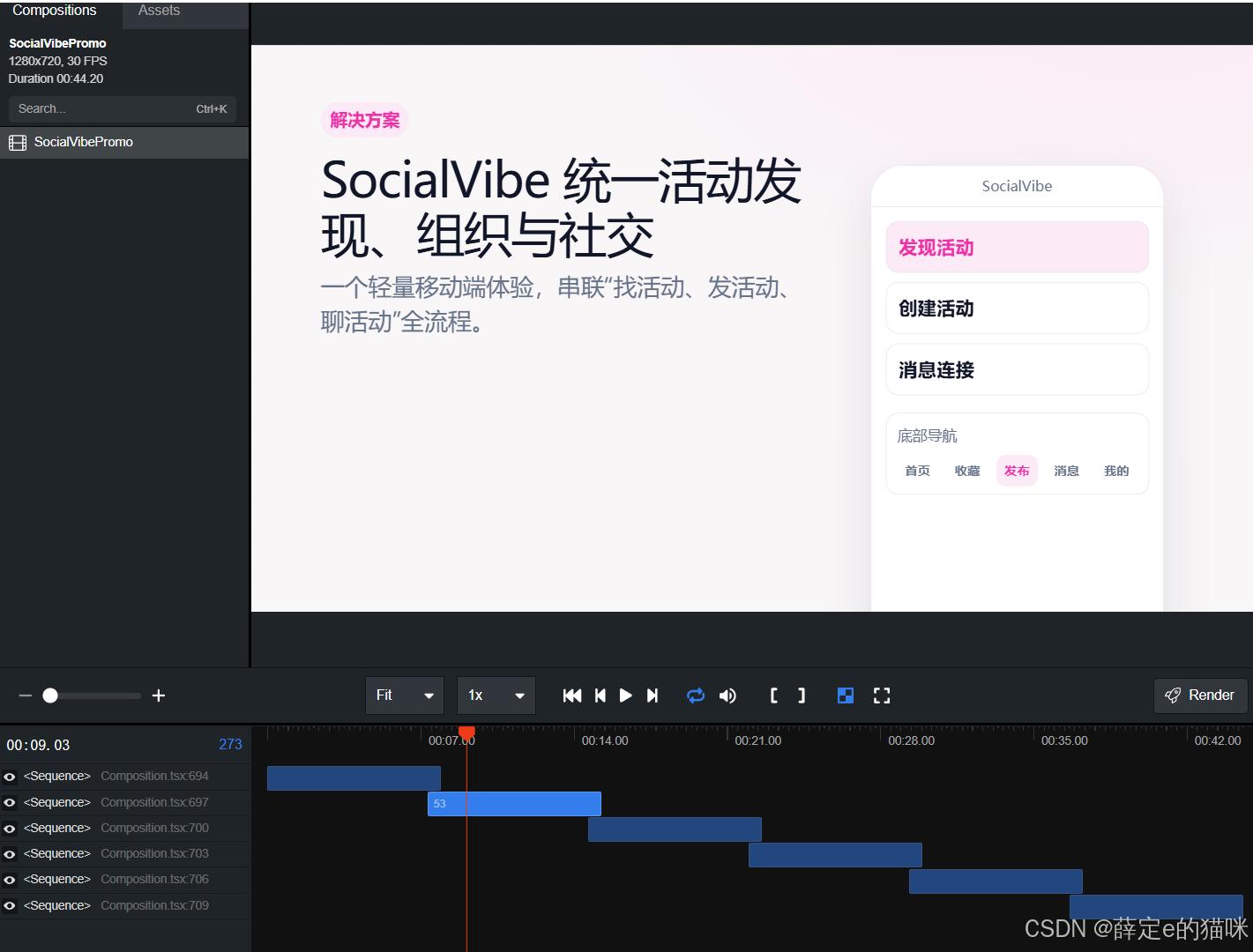Hide the Composition.tsx:694 sequence
This screenshot has height=952, width=1253.
point(10,777)
